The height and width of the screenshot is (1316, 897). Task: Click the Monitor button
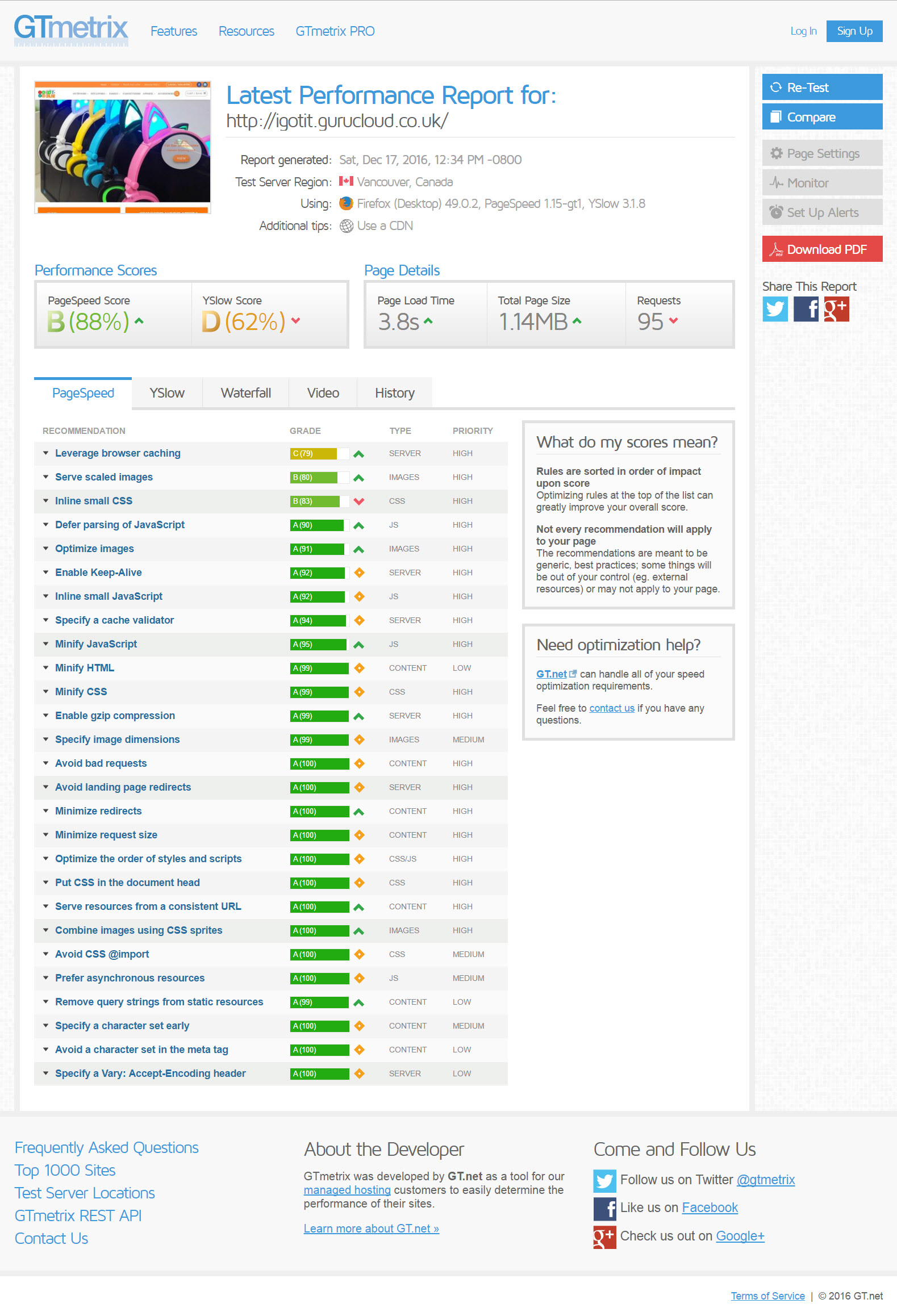[822, 183]
